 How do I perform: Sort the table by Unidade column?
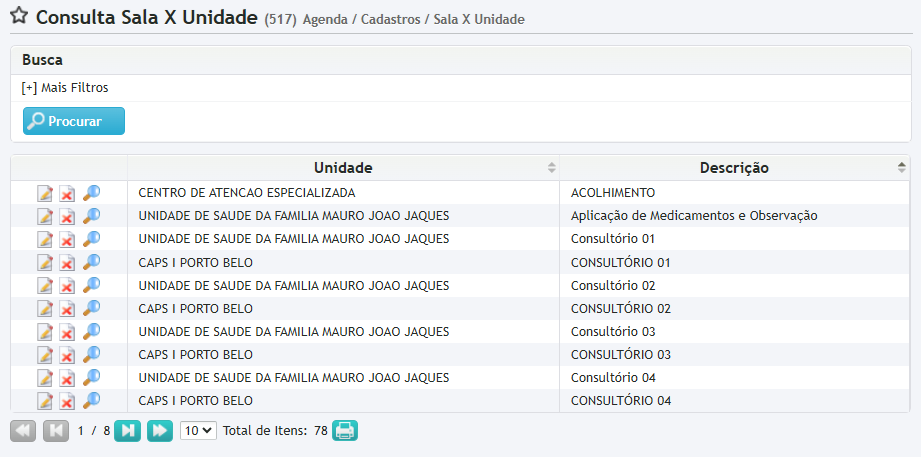tap(343, 167)
